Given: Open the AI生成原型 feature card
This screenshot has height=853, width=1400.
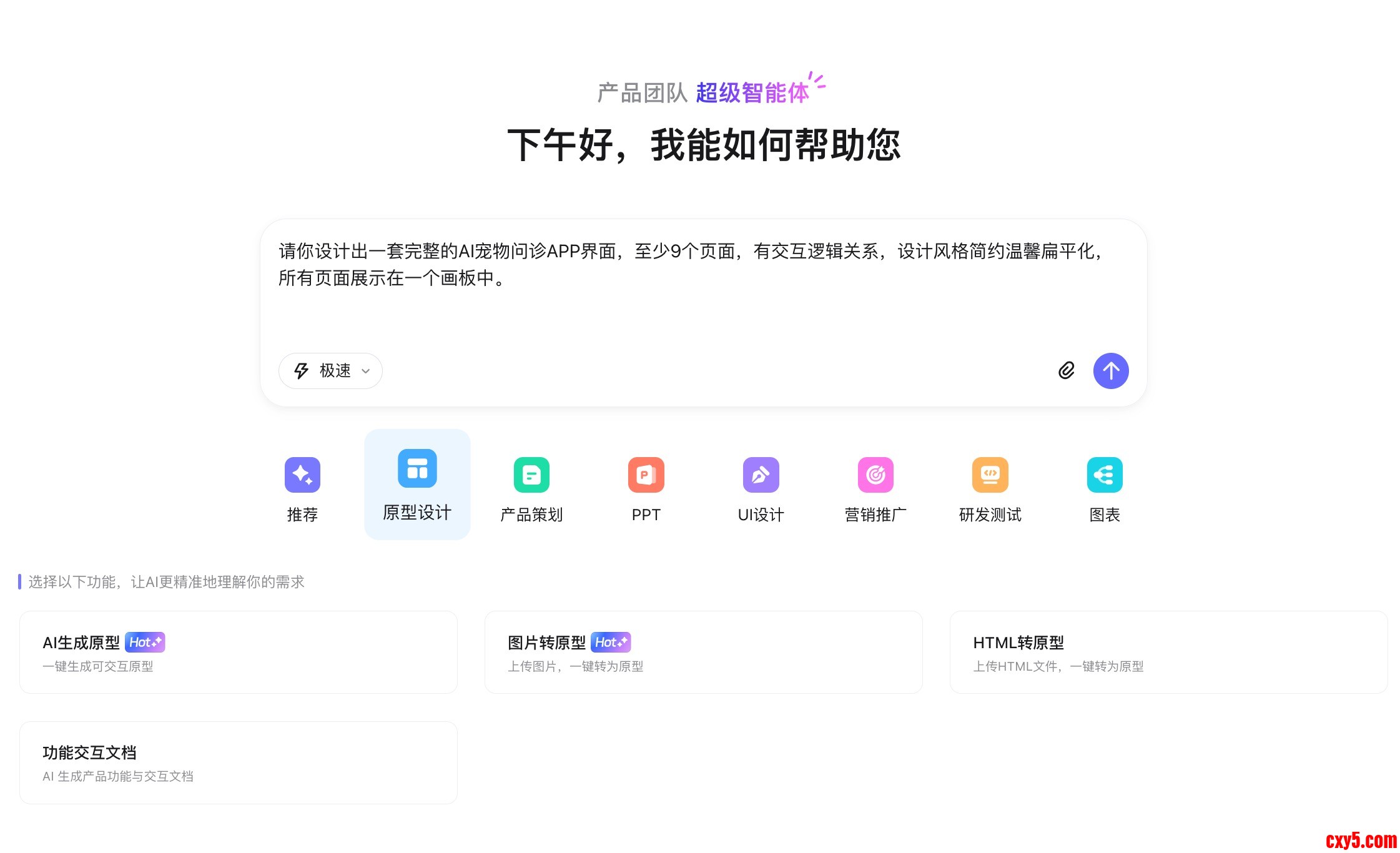Looking at the screenshot, I should 238,652.
